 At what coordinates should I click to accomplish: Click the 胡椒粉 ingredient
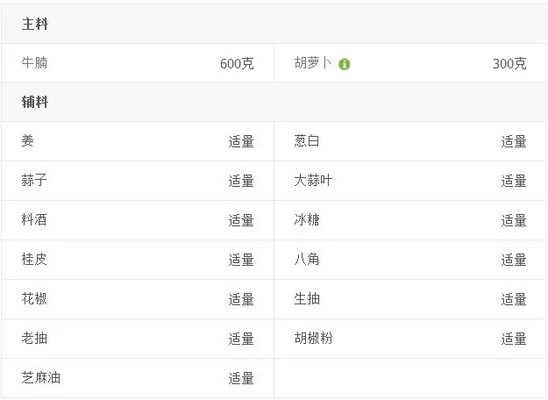(x=313, y=338)
